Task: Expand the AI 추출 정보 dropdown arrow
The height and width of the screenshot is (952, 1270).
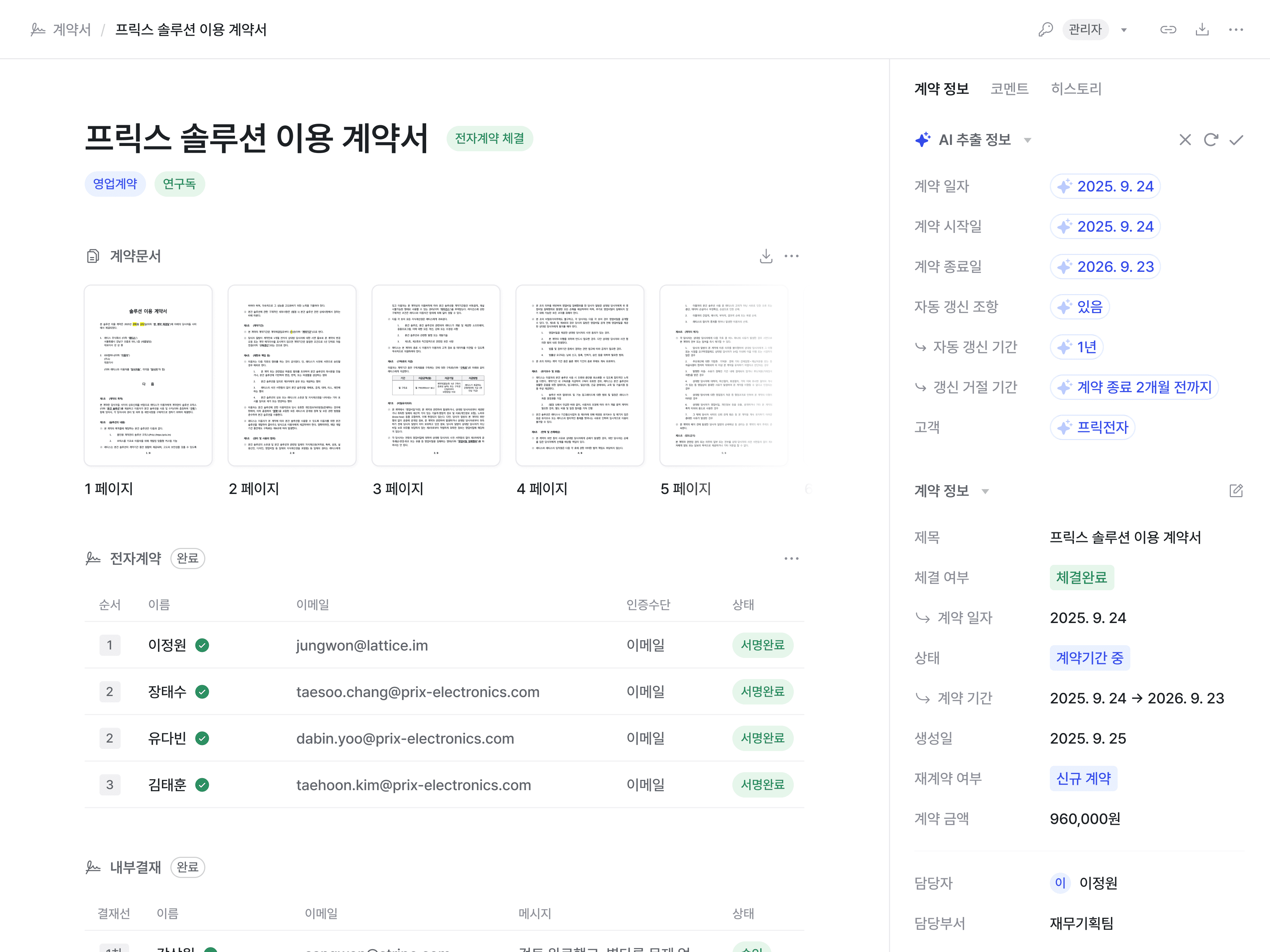Action: pyautogui.click(x=1028, y=140)
